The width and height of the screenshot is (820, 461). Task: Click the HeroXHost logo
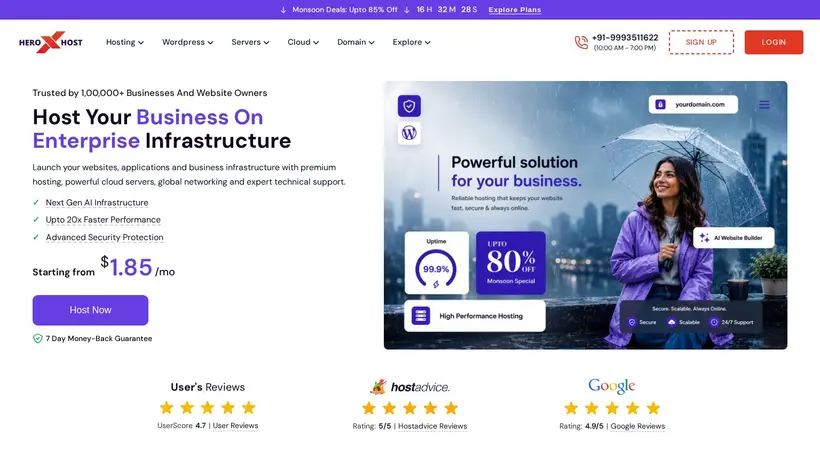click(51, 42)
